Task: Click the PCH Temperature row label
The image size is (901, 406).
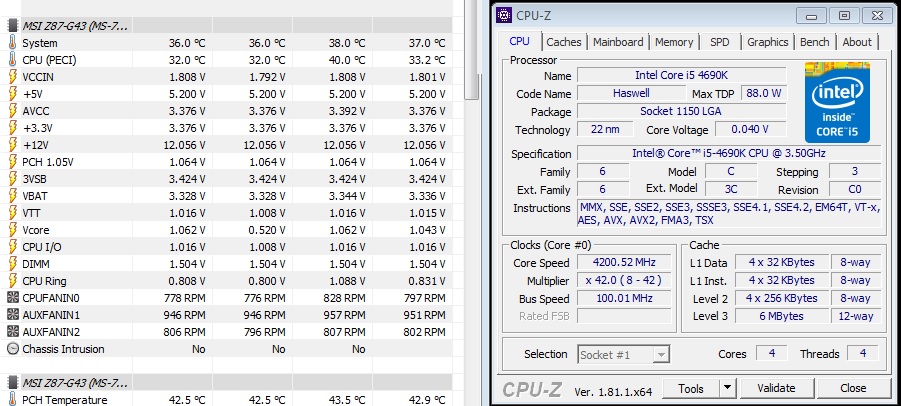Action: (x=65, y=400)
